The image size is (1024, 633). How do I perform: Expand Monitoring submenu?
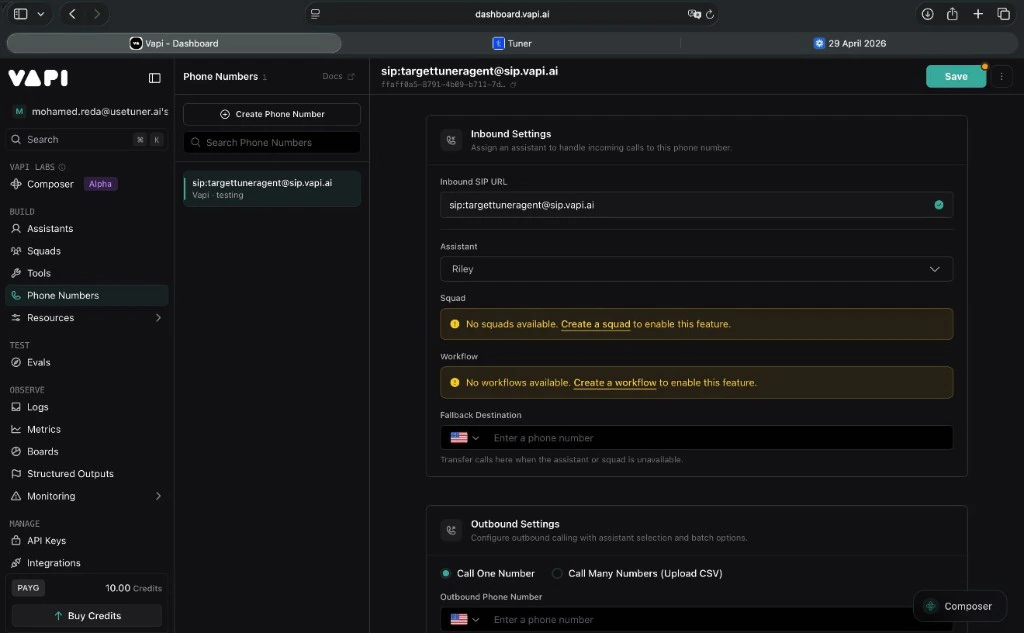click(158, 496)
